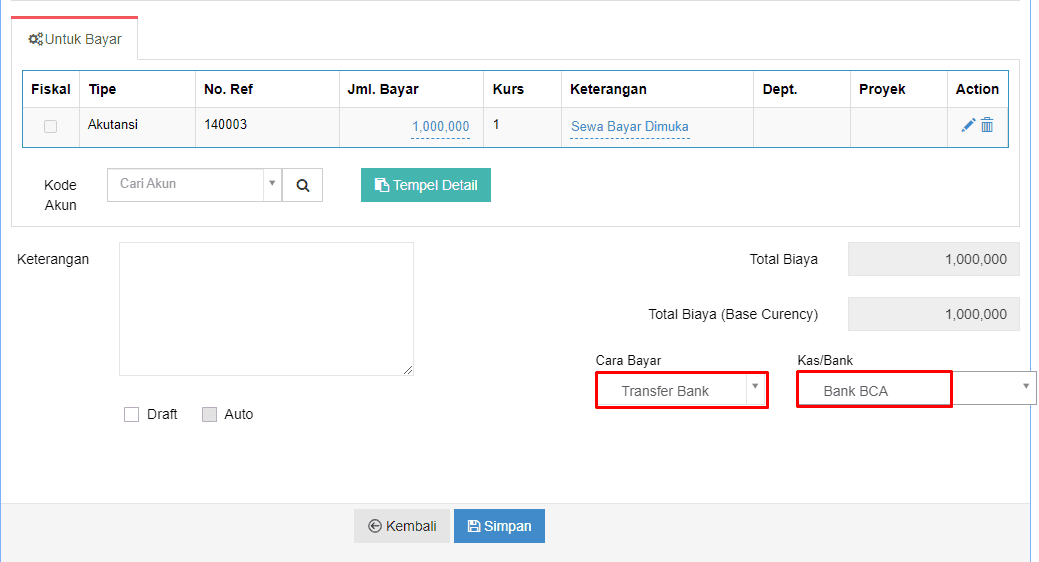This screenshot has height=562, width=1039.
Task: Save the form with Simpan button
Action: click(x=499, y=526)
